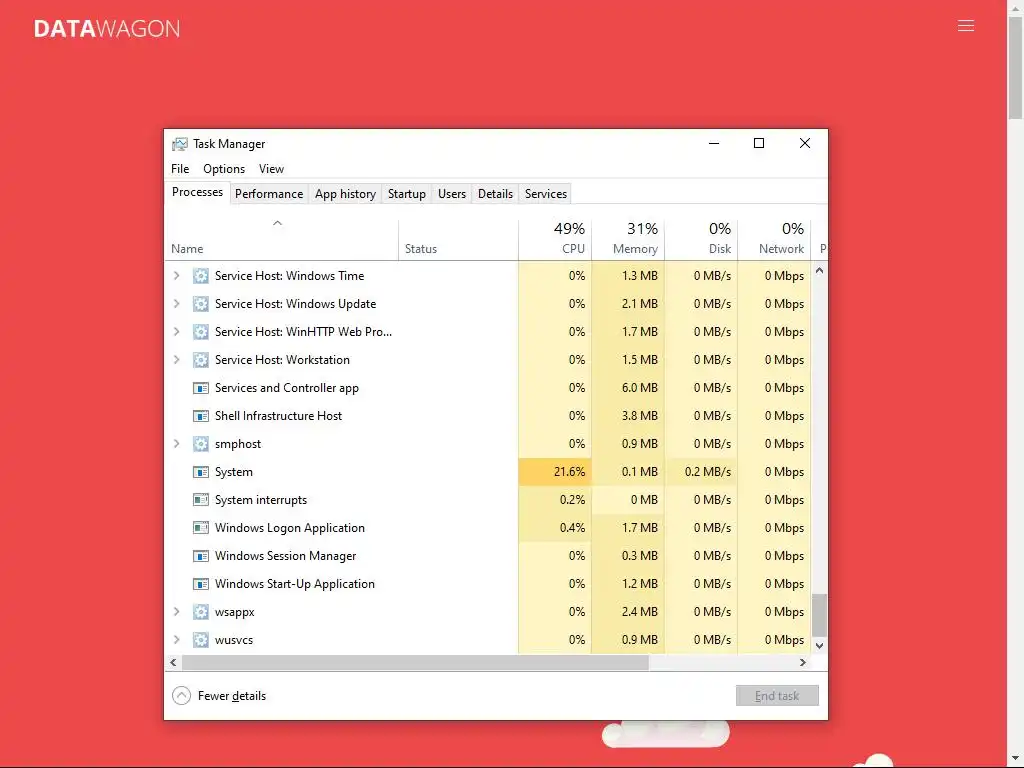1024x768 pixels.
Task: Click the Fewer details circle arrow icon
Action: click(181, 696)
